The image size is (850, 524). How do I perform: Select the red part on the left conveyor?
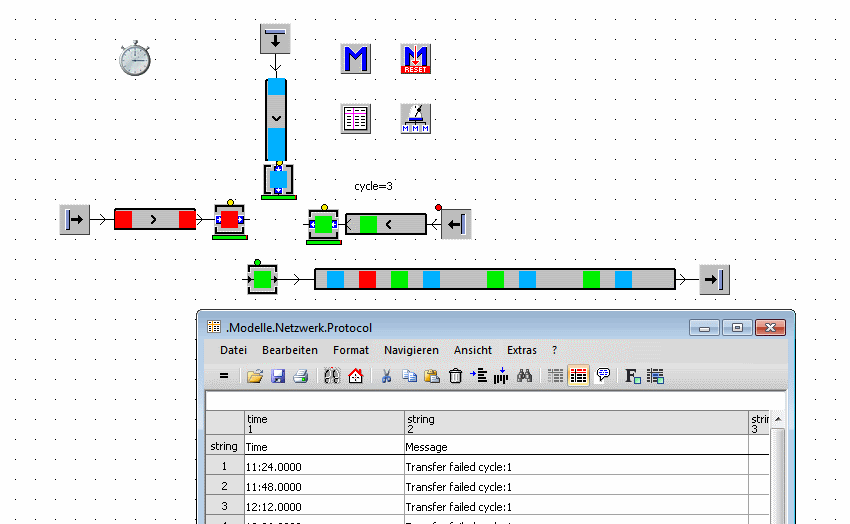coord(124,219)
